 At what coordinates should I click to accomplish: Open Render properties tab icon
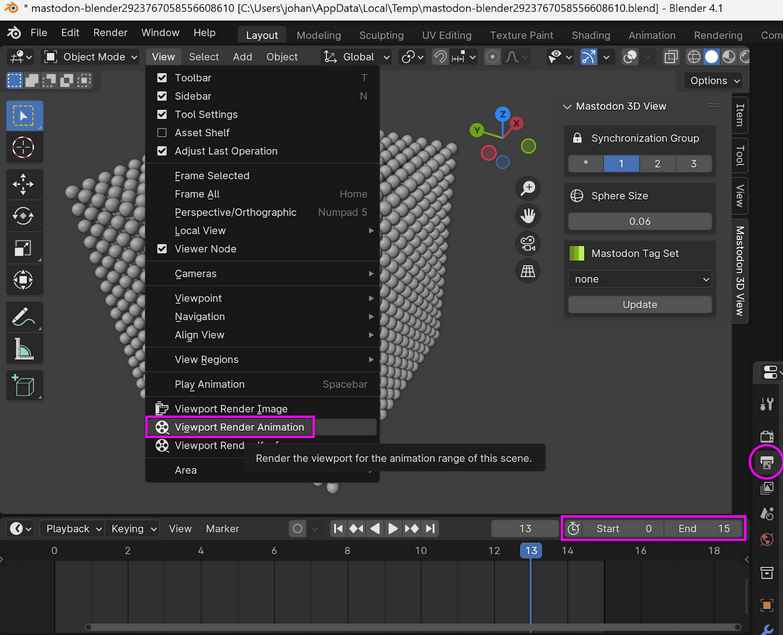766,436
